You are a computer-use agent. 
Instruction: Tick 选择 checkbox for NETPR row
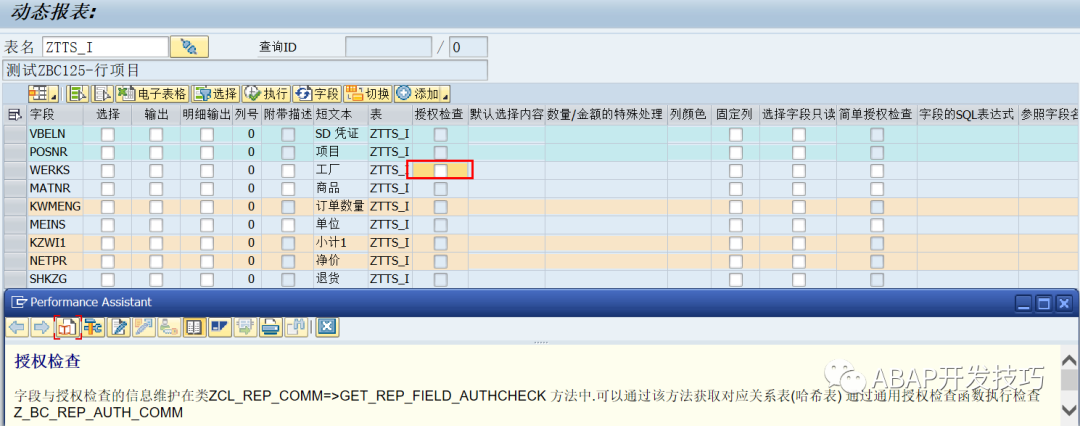(107, 261)
